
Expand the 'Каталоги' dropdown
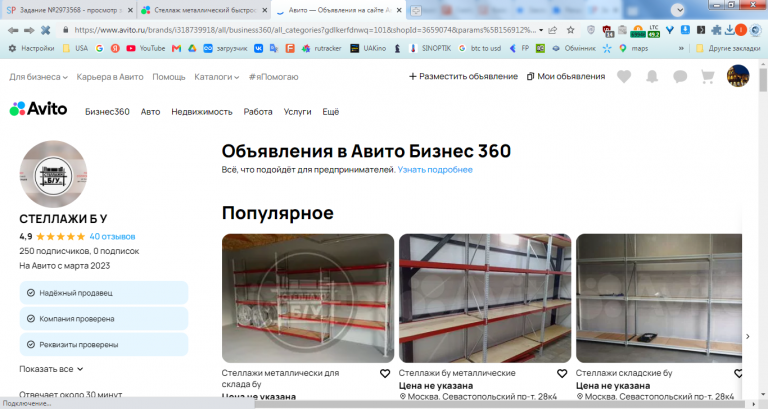click(x=216, y=77)
